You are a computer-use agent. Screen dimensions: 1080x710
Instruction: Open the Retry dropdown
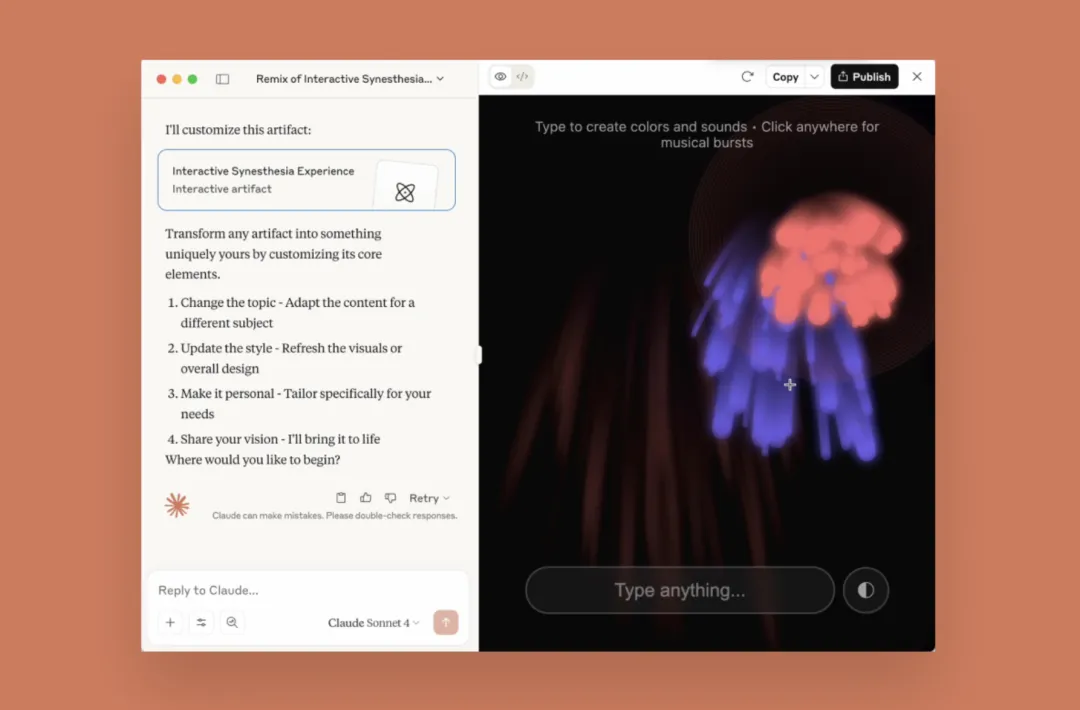[429, 498]
